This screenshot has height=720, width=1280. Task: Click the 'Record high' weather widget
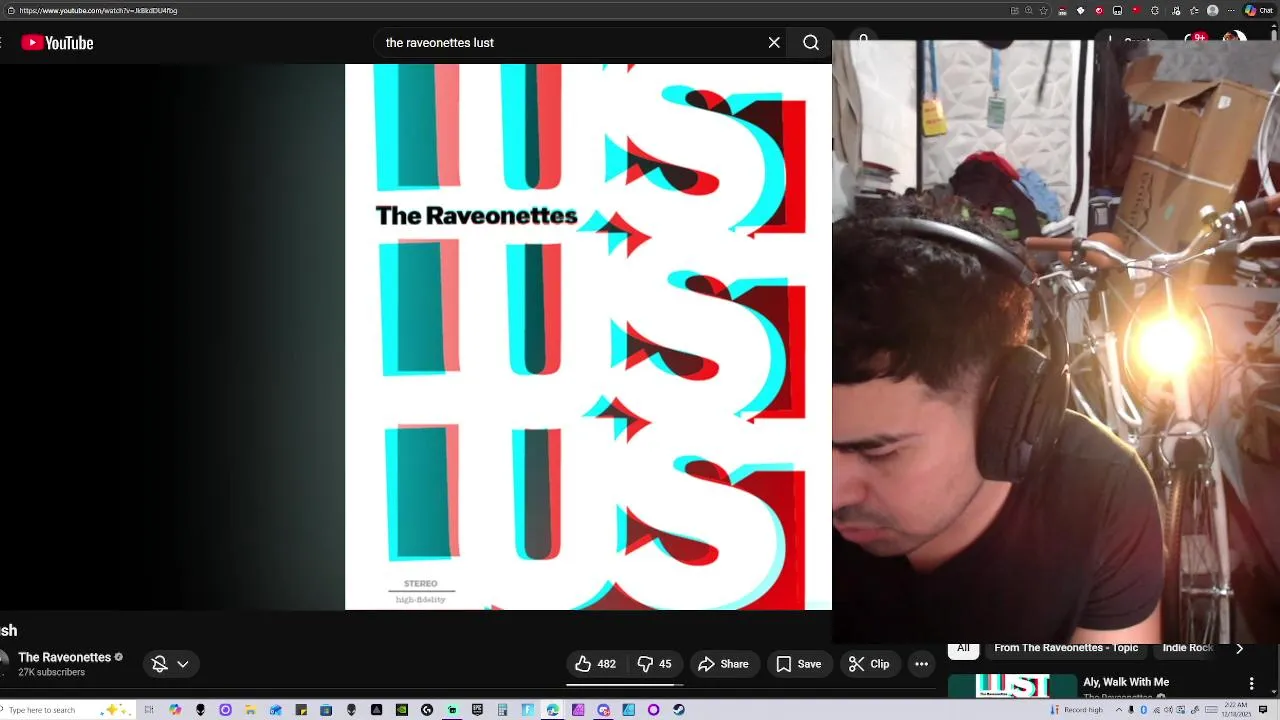click(x=1077, y=710)
